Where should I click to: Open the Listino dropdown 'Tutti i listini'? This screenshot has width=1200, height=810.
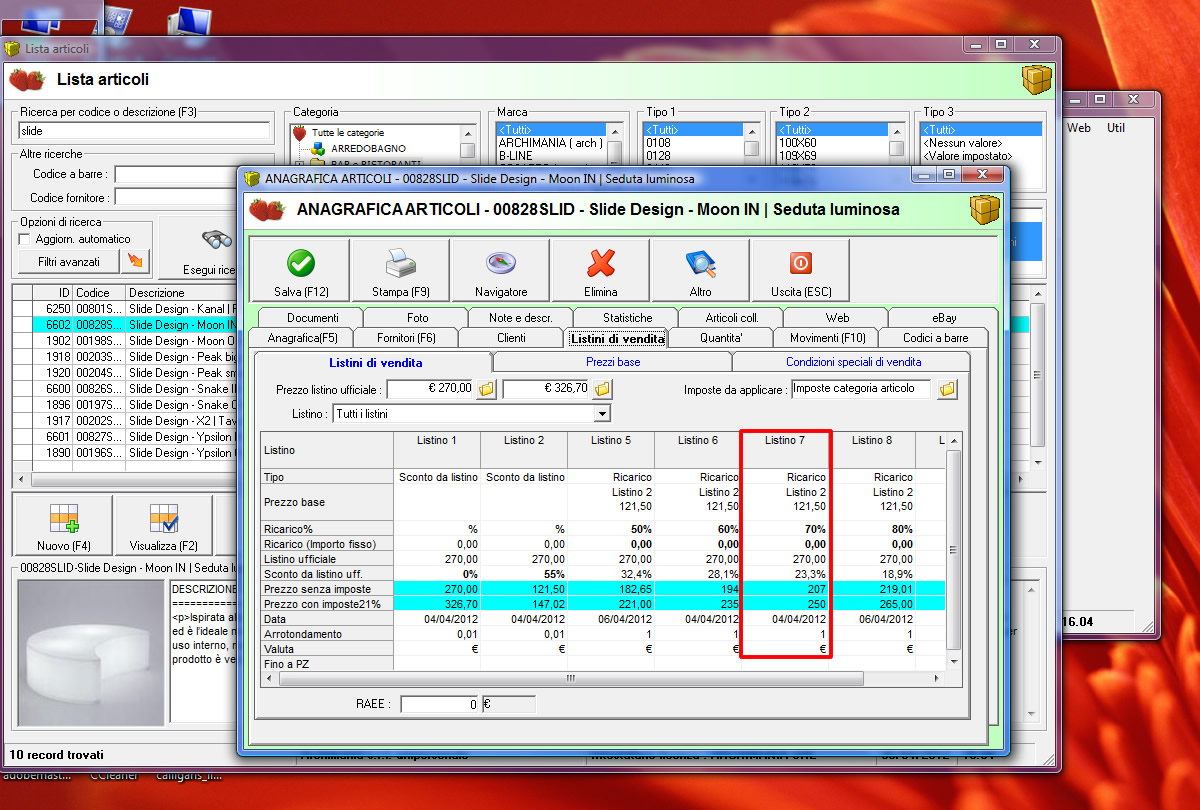(x=602, y=413)
